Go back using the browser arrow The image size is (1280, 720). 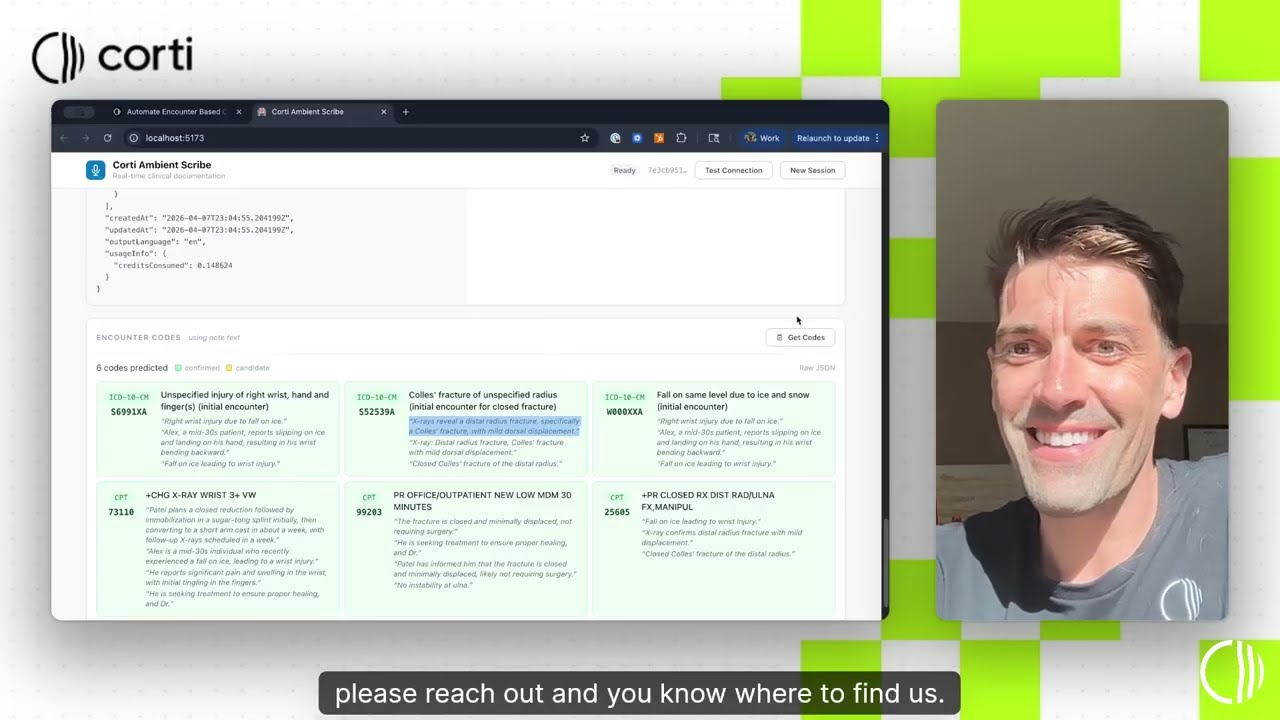click(x=63, y=138)
